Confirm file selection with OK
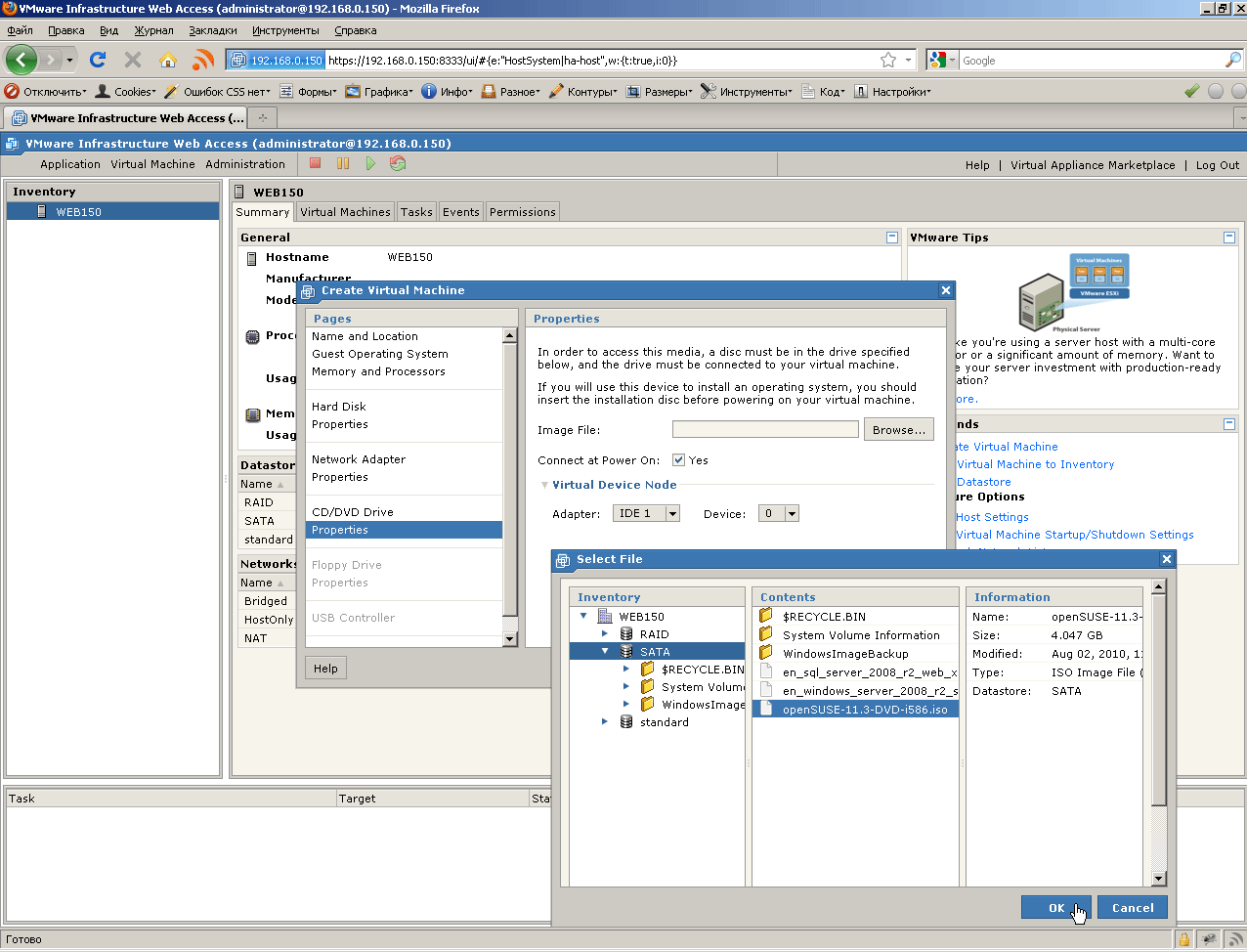The width and height of the screenshot is (1247, 952). pos(1056,907)
